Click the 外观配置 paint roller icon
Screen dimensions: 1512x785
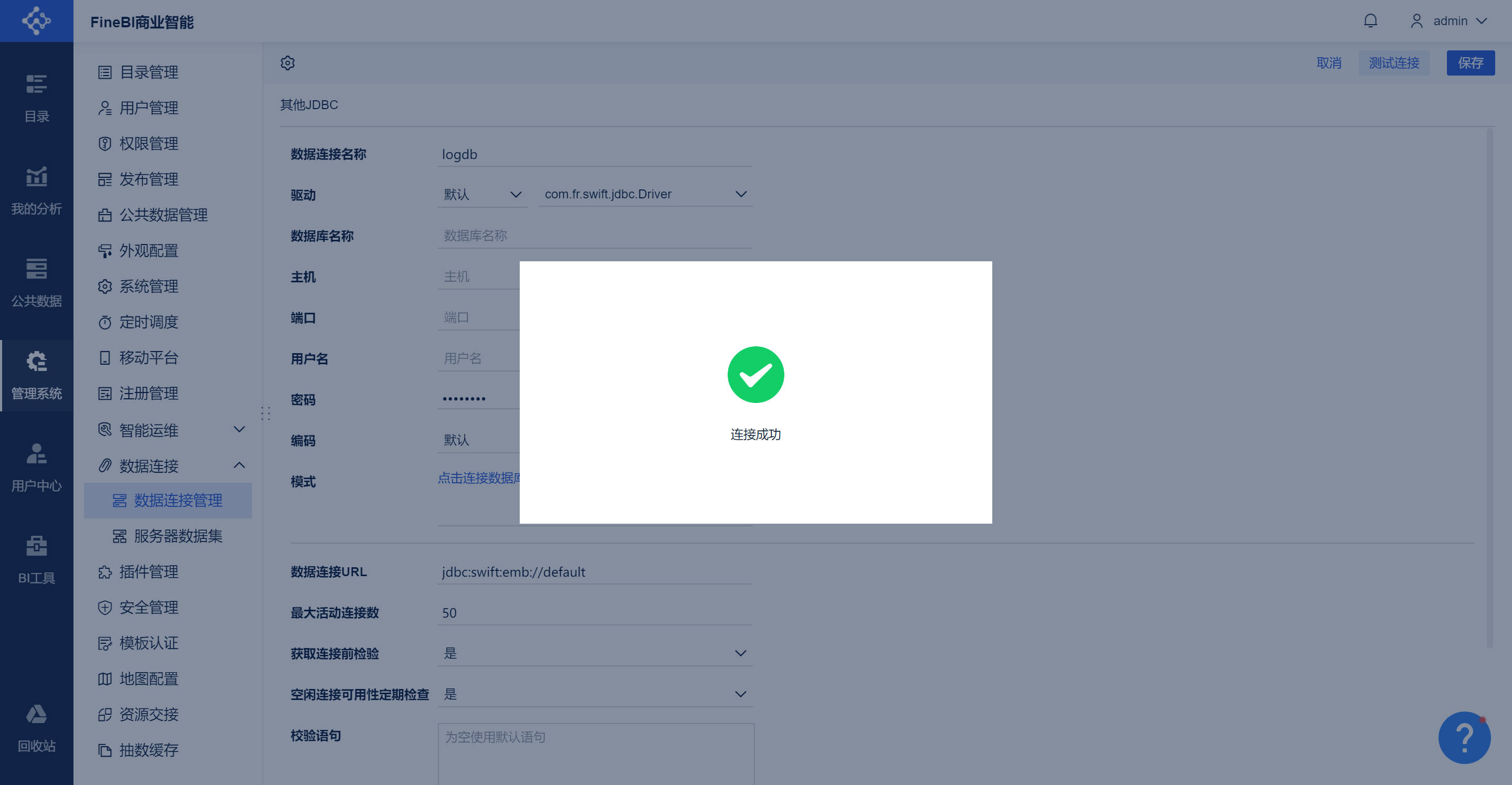105,251
